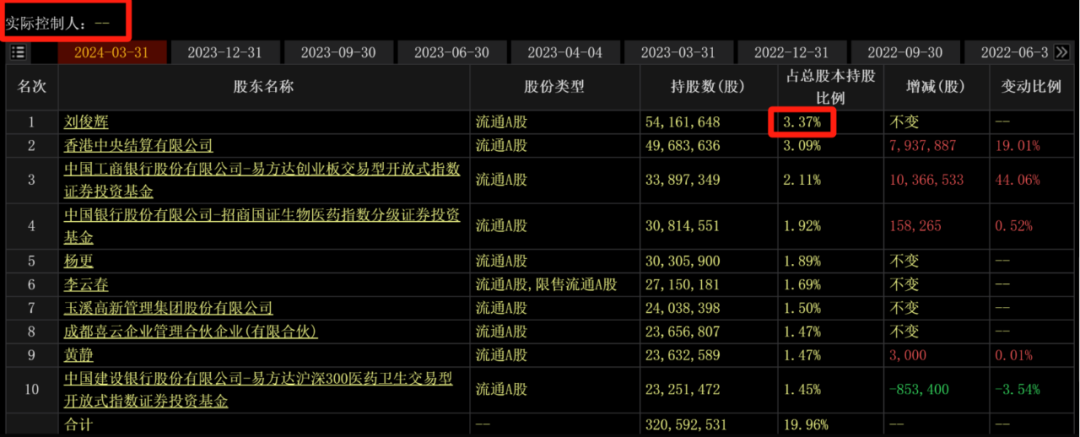Open 招商国证生物医药指数 fund link

(262, 227)
